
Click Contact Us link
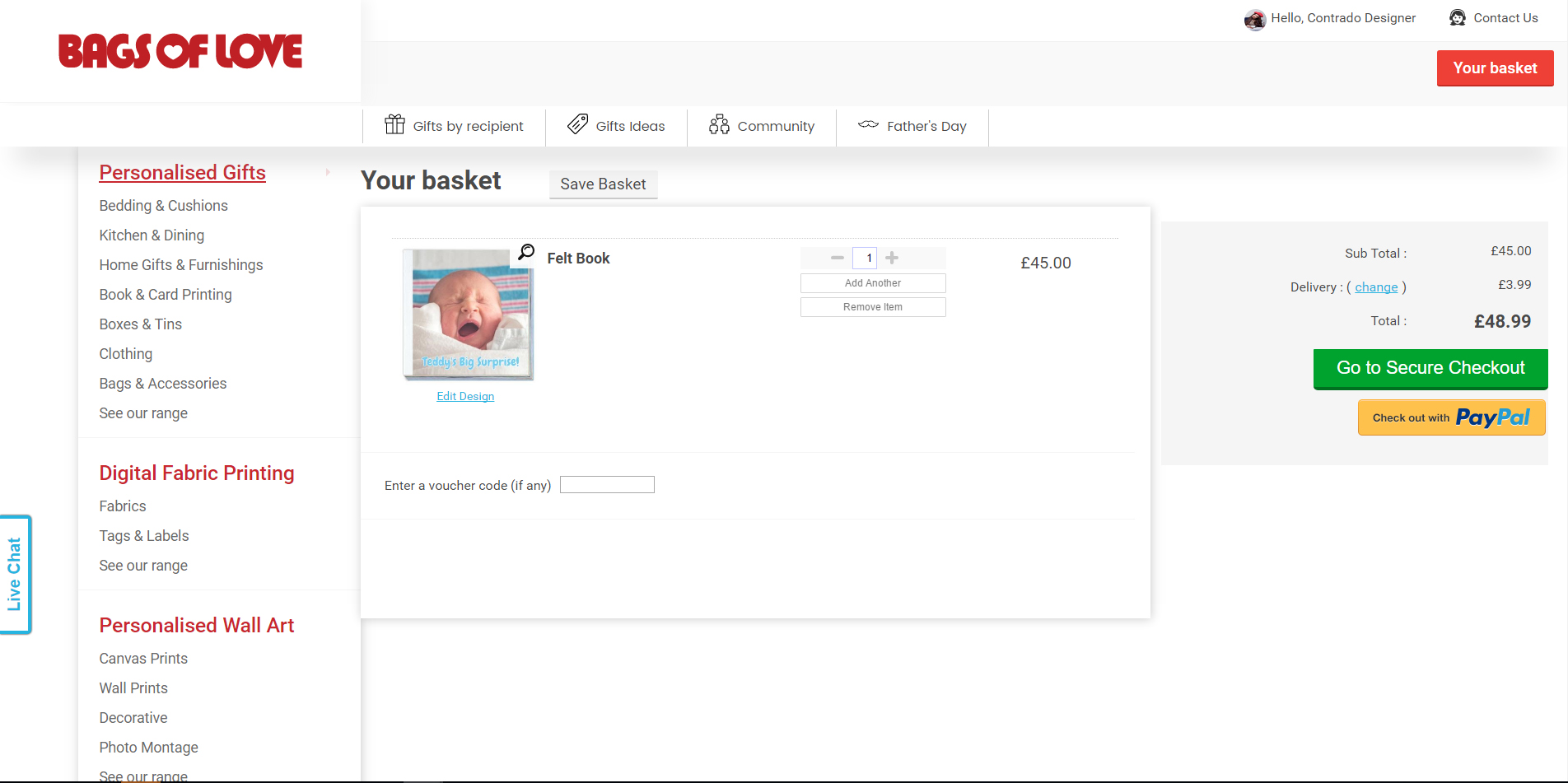[x=1505, y=18]
